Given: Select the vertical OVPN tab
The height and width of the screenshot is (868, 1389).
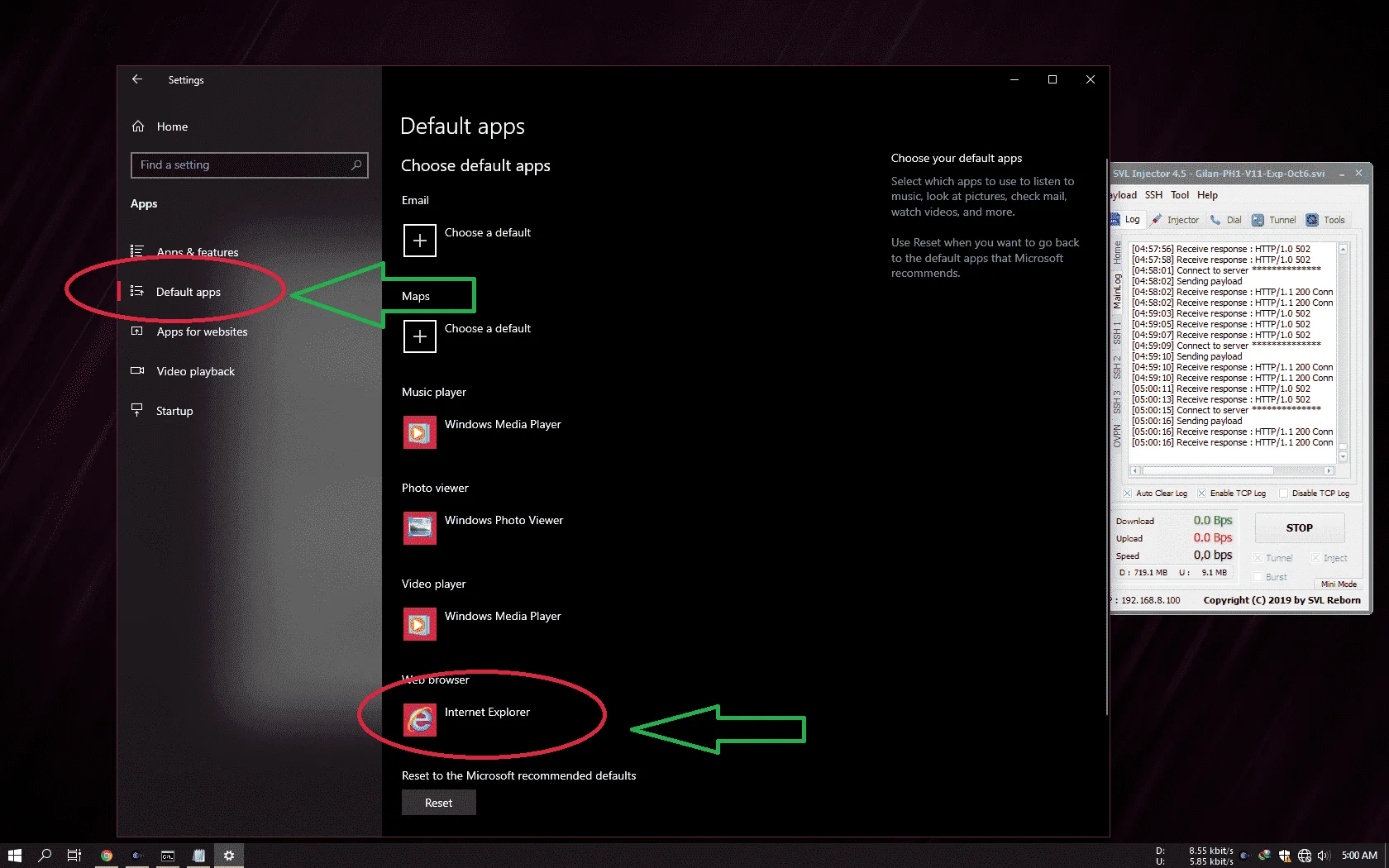Looking at the screenshot, I should [1117, 436].
